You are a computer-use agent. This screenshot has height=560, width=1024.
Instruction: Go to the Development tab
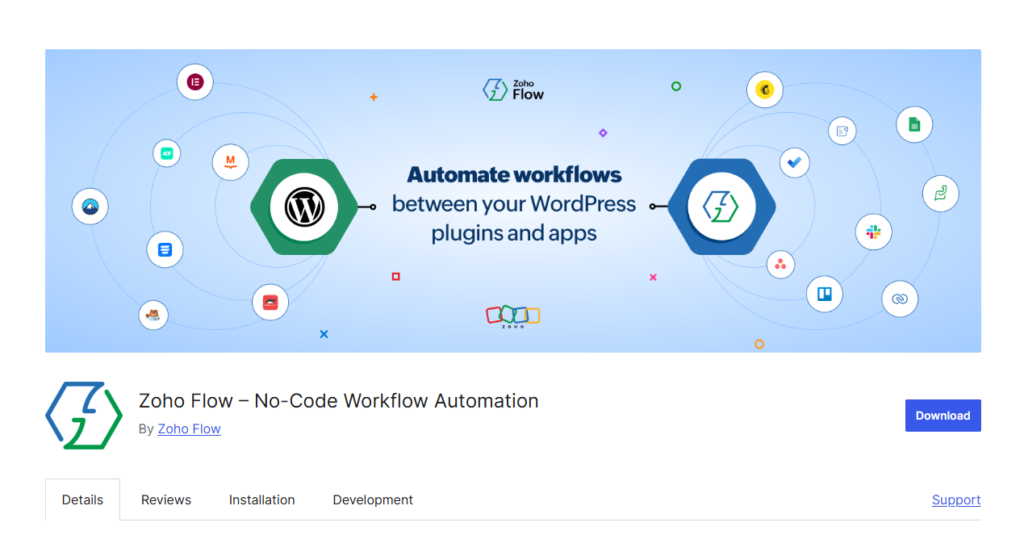[373, 500]
